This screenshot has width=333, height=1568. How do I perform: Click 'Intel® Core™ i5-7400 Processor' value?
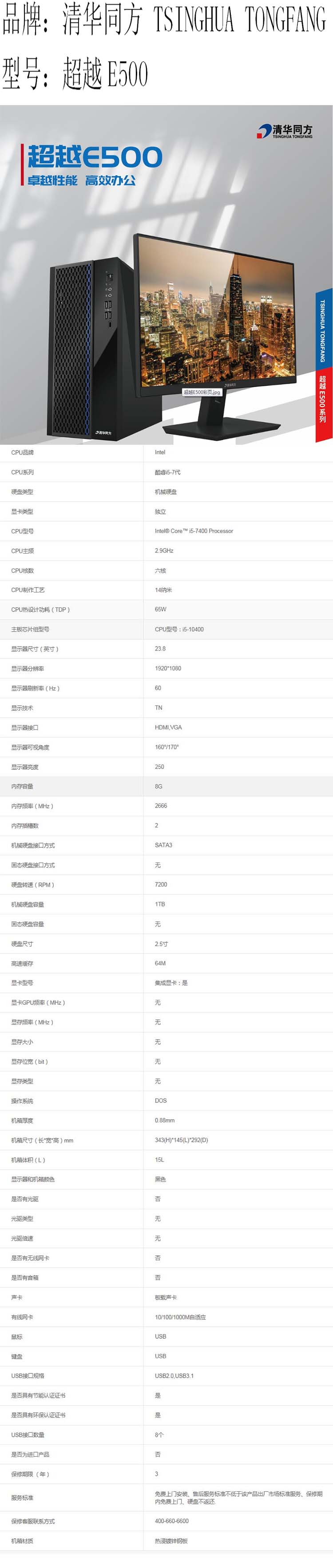point(194,531)
